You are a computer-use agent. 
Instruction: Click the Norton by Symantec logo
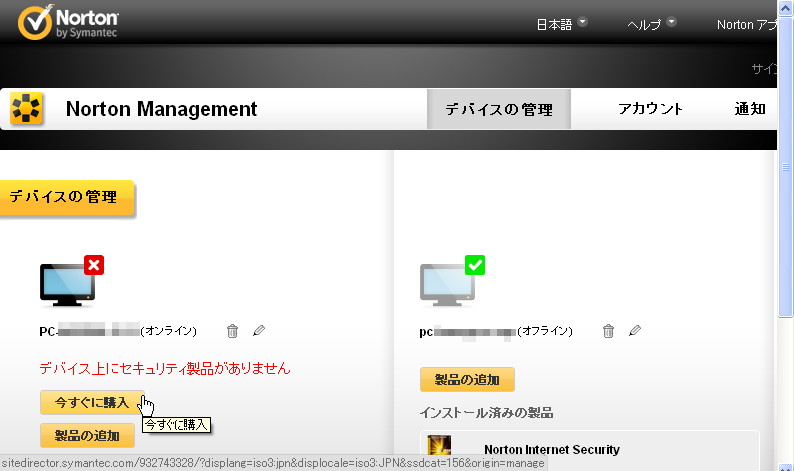click(x=68, y=22)
